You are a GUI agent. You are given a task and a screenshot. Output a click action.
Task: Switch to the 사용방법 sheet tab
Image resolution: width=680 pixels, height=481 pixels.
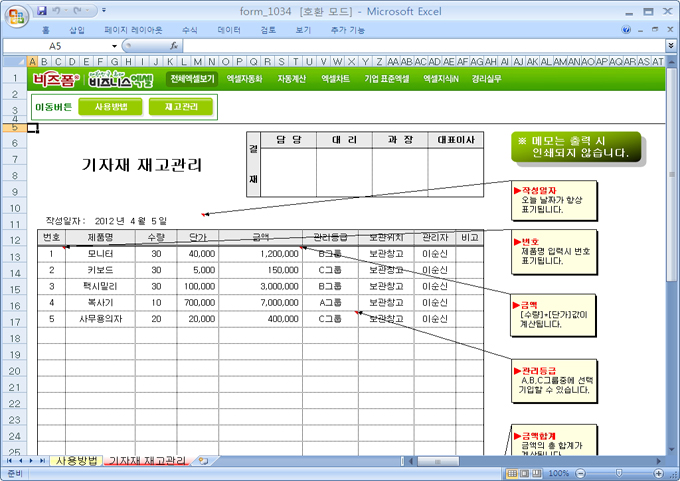pos(76,461)
